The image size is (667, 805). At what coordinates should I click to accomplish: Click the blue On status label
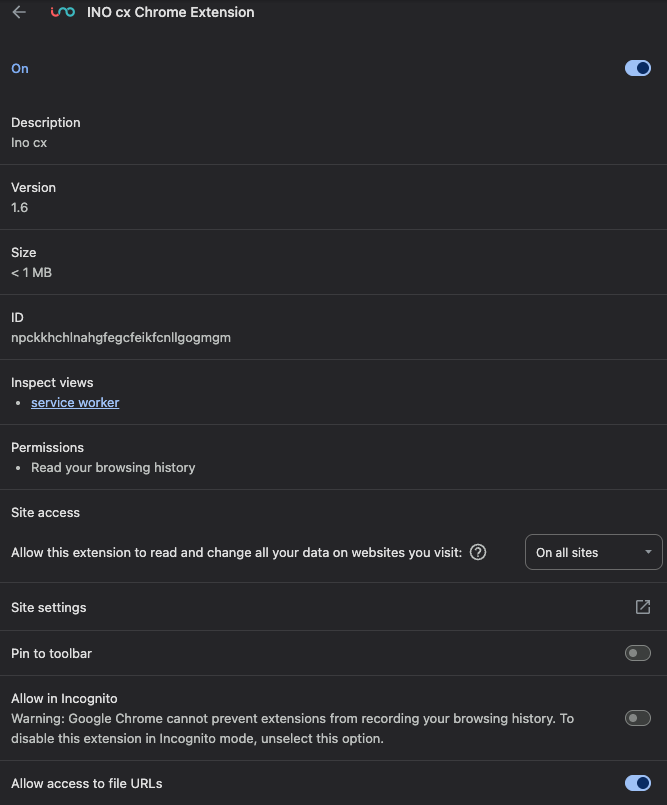[x=20, y=68]
